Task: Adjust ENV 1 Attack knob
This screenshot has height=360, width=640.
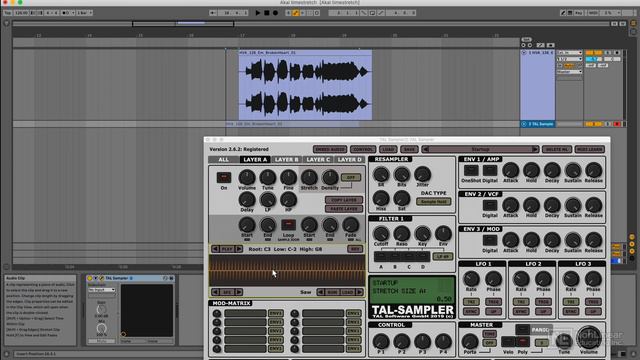Action: pos(510,171)
